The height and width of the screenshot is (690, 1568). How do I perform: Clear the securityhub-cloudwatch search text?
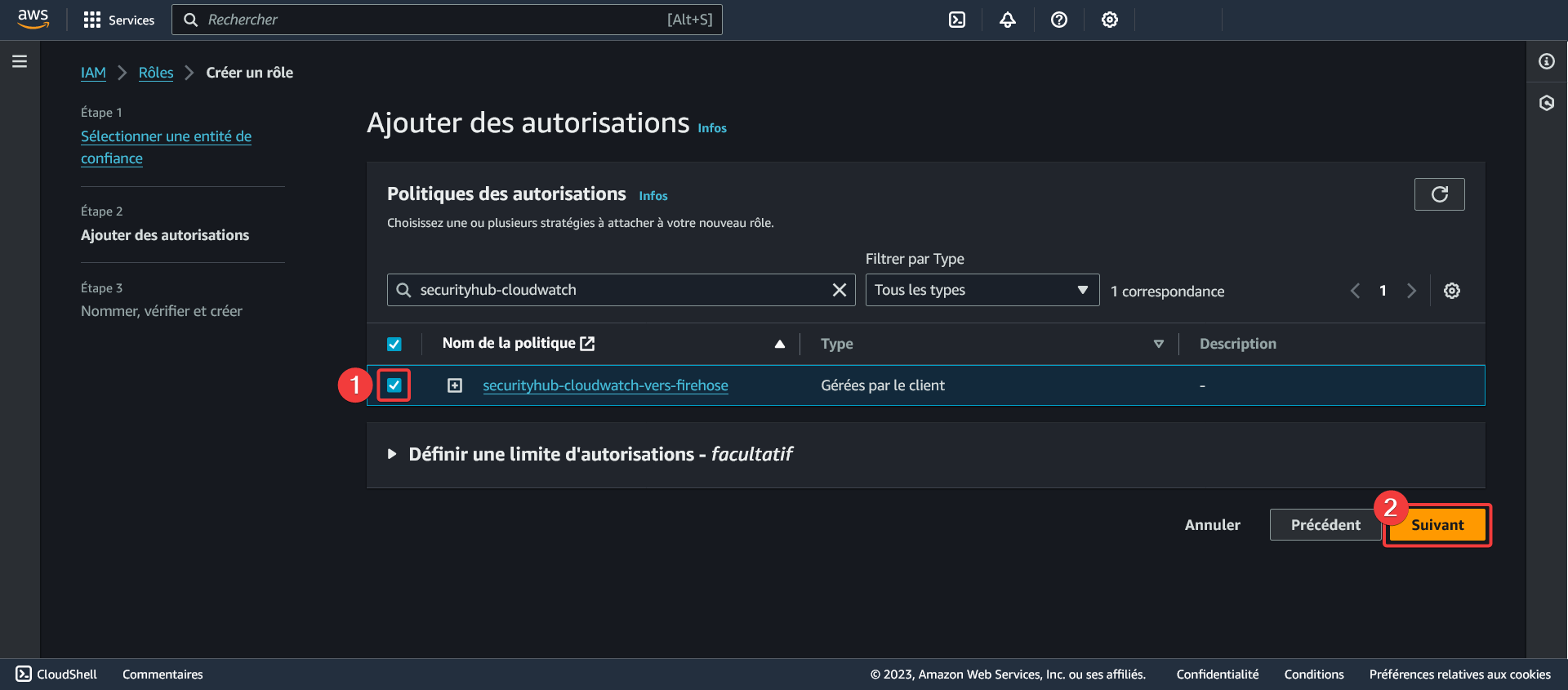[x=839, y=290]
